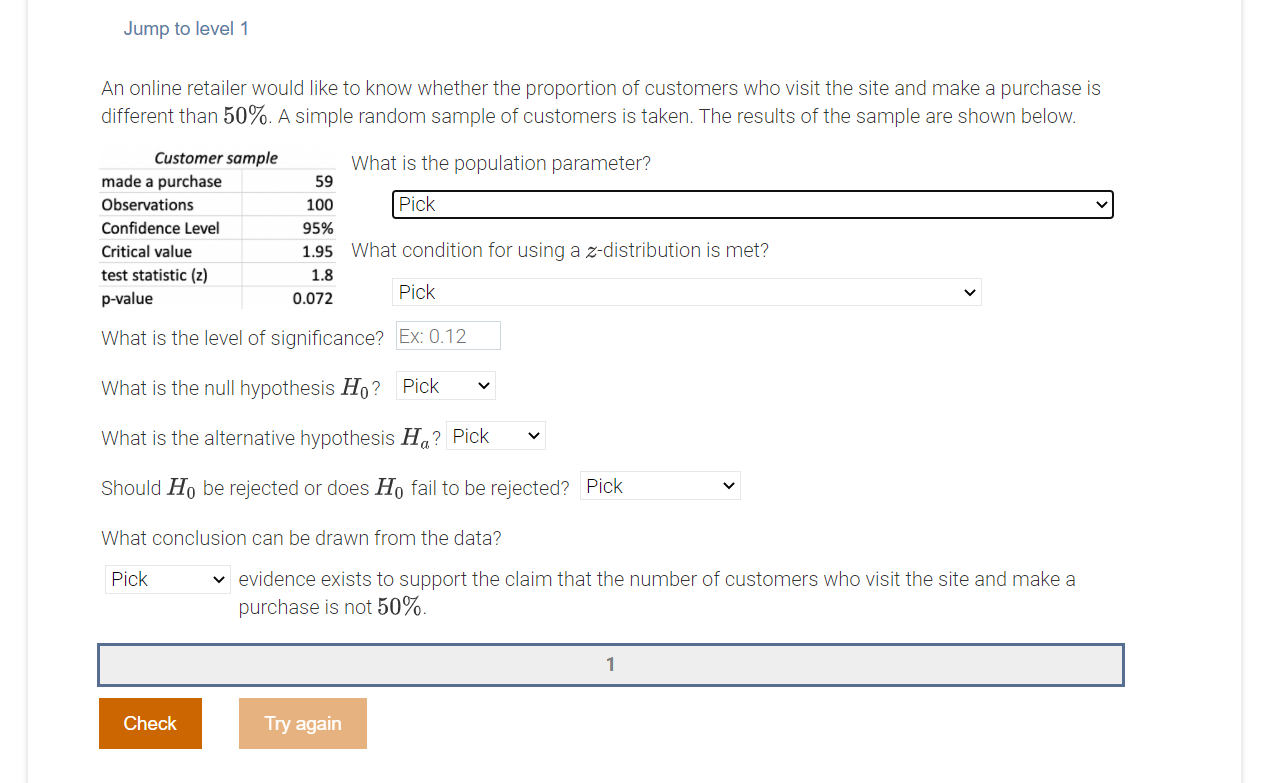The image size is (1265, 783).
Task: Open the z-distribution condition Pick dropdown
Action: tap(686, 292)
